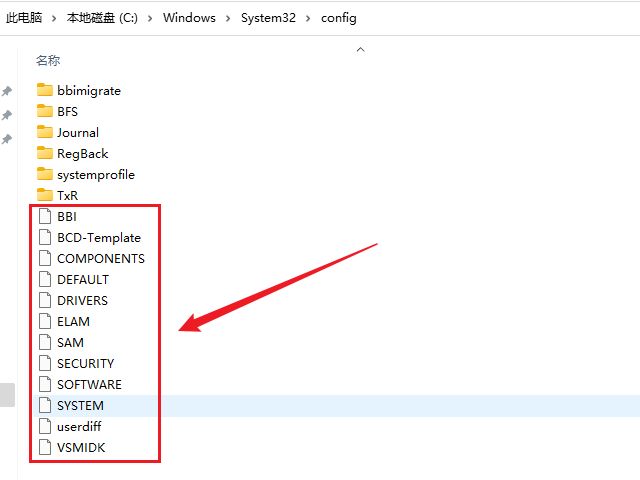The width and height of the screenshot is (640, 480).
Task: Click the SAM file icon
Action: pyautogui.click(x=44, y=342)
